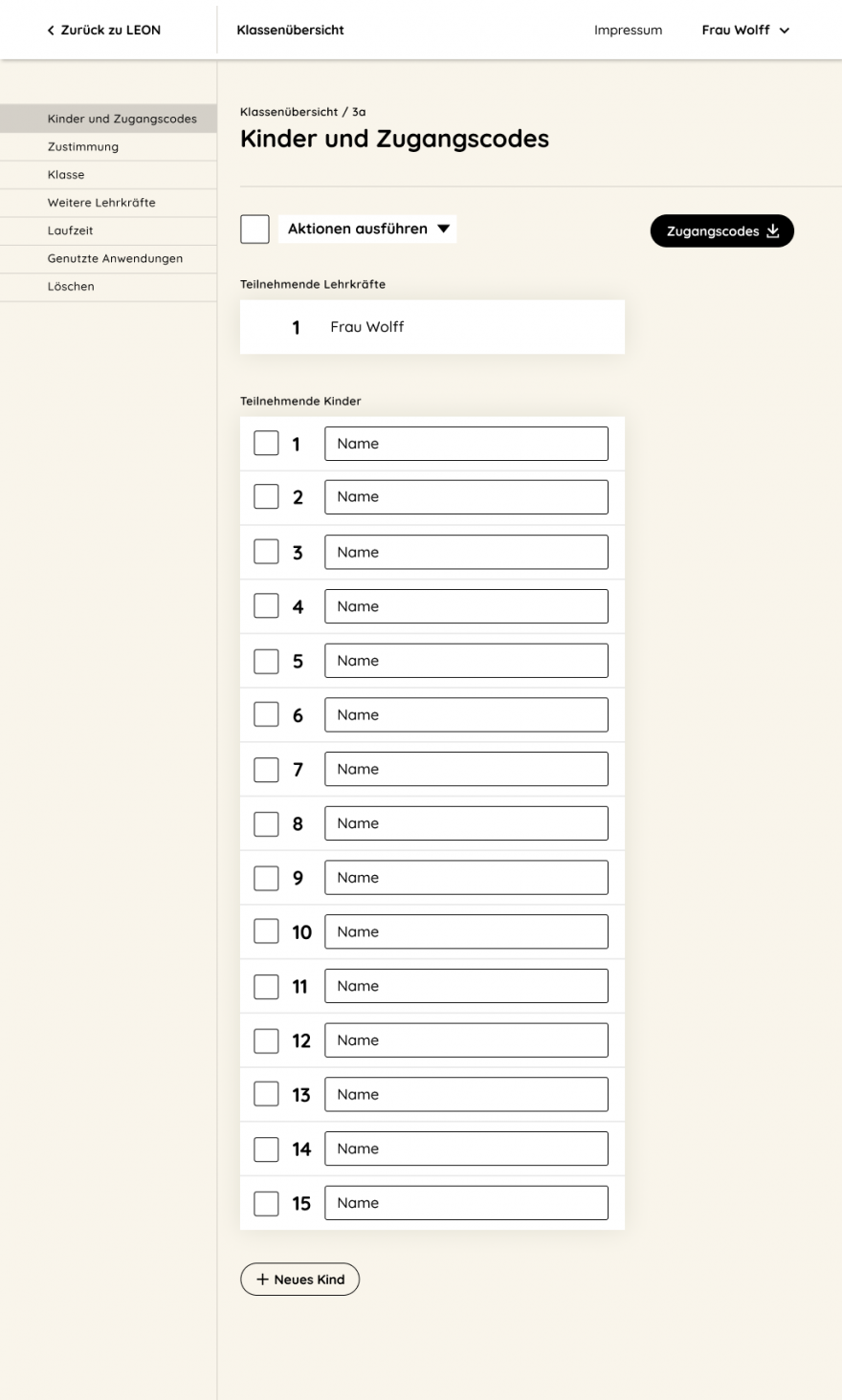Tick the checkbox for child 7
The image size is (842, 1400).
pos(266,769)
